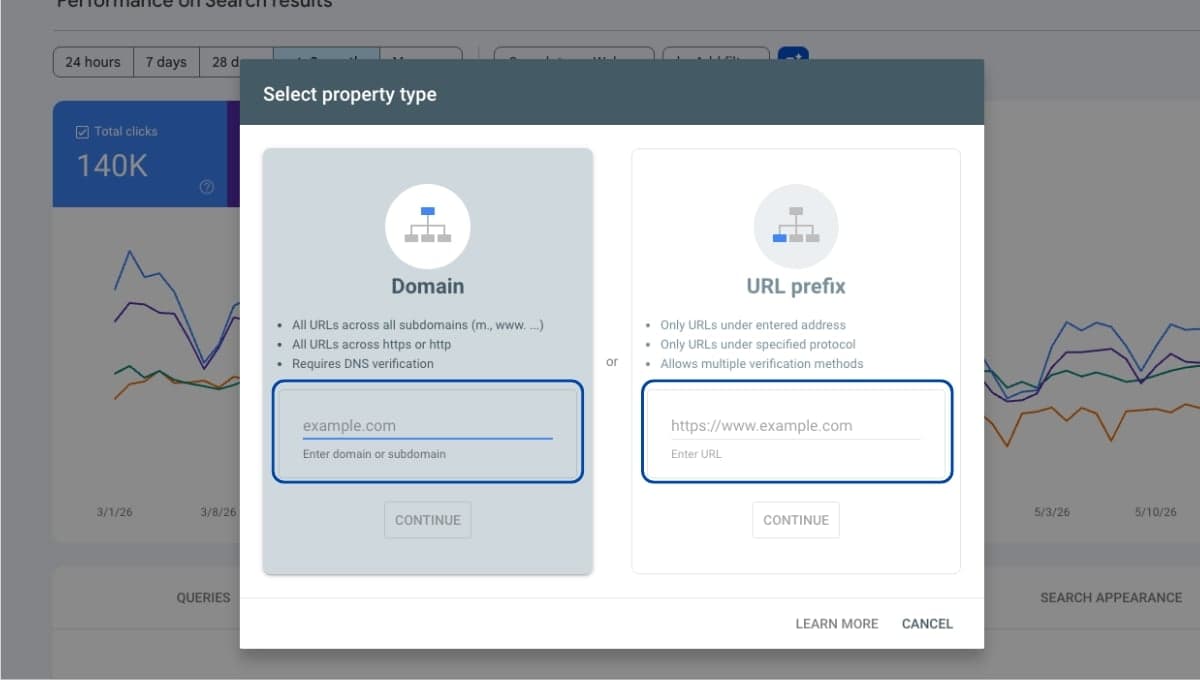Screen dimensions: 1200x680
Task: Click 'All URLs across https or http'
Action: 372,344
